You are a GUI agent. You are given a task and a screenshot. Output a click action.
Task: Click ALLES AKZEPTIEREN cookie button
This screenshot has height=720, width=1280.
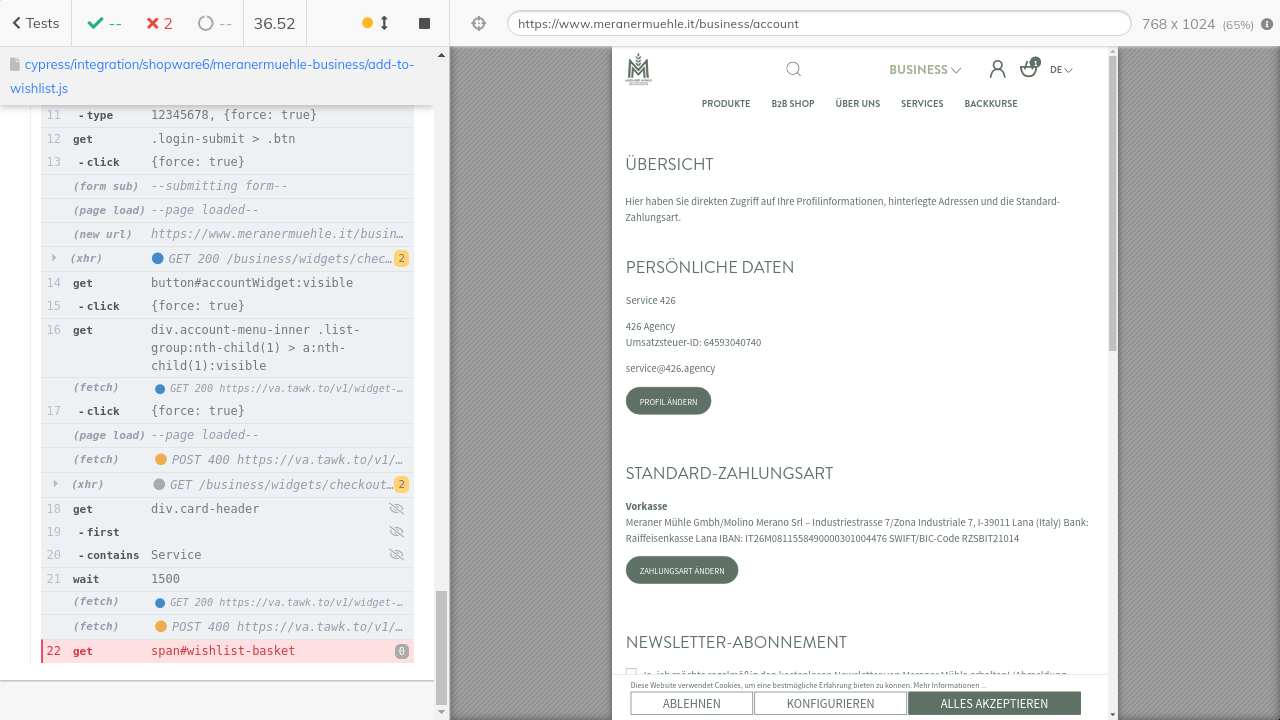[x=994, y=703]
